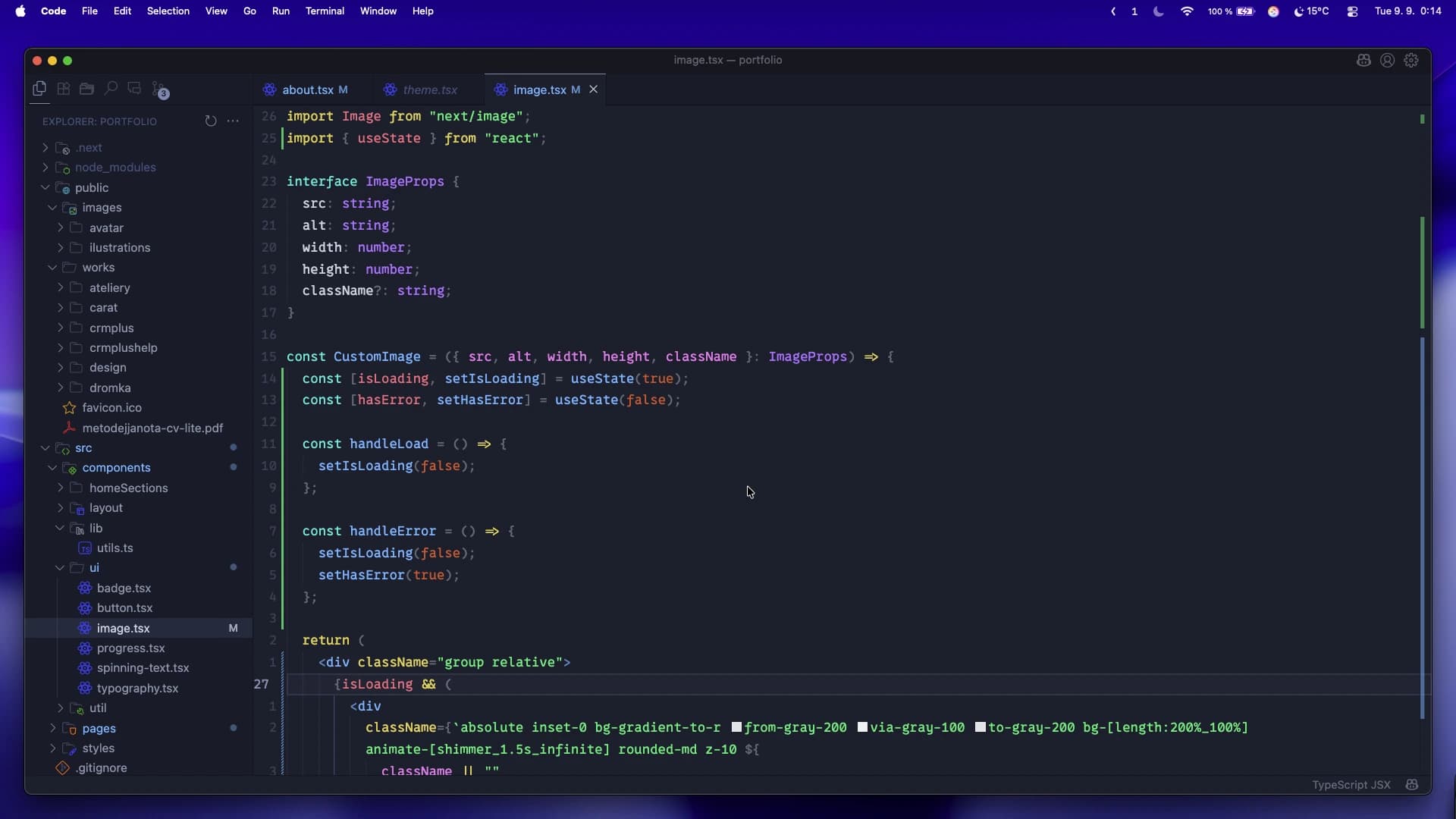Screen dimensions: 1456x819
Task: Click TypeScript JSX language mode
Action: [x=1351, y=785]
